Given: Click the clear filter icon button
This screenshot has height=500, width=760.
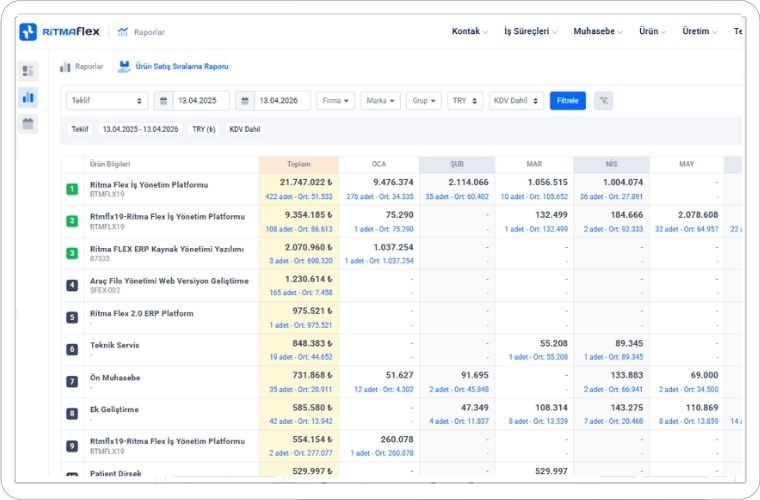Looking at the screenshot, I should 603,101.
